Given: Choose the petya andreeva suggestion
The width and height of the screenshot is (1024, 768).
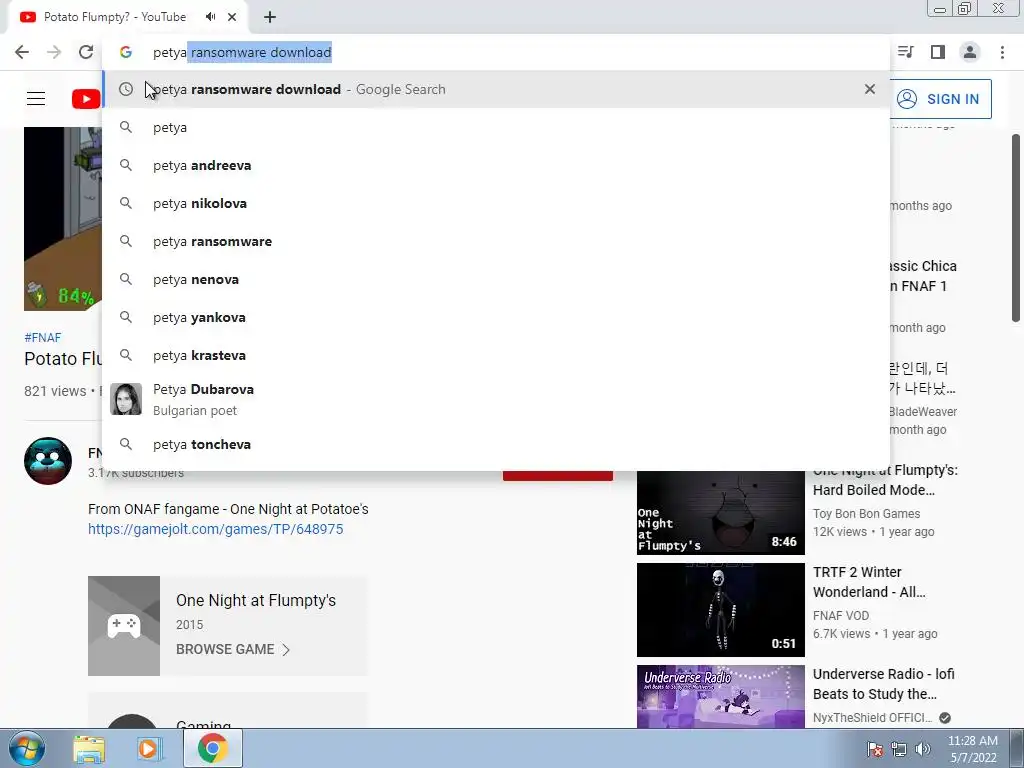Looking at the screenshot, I should click(496, 165).
